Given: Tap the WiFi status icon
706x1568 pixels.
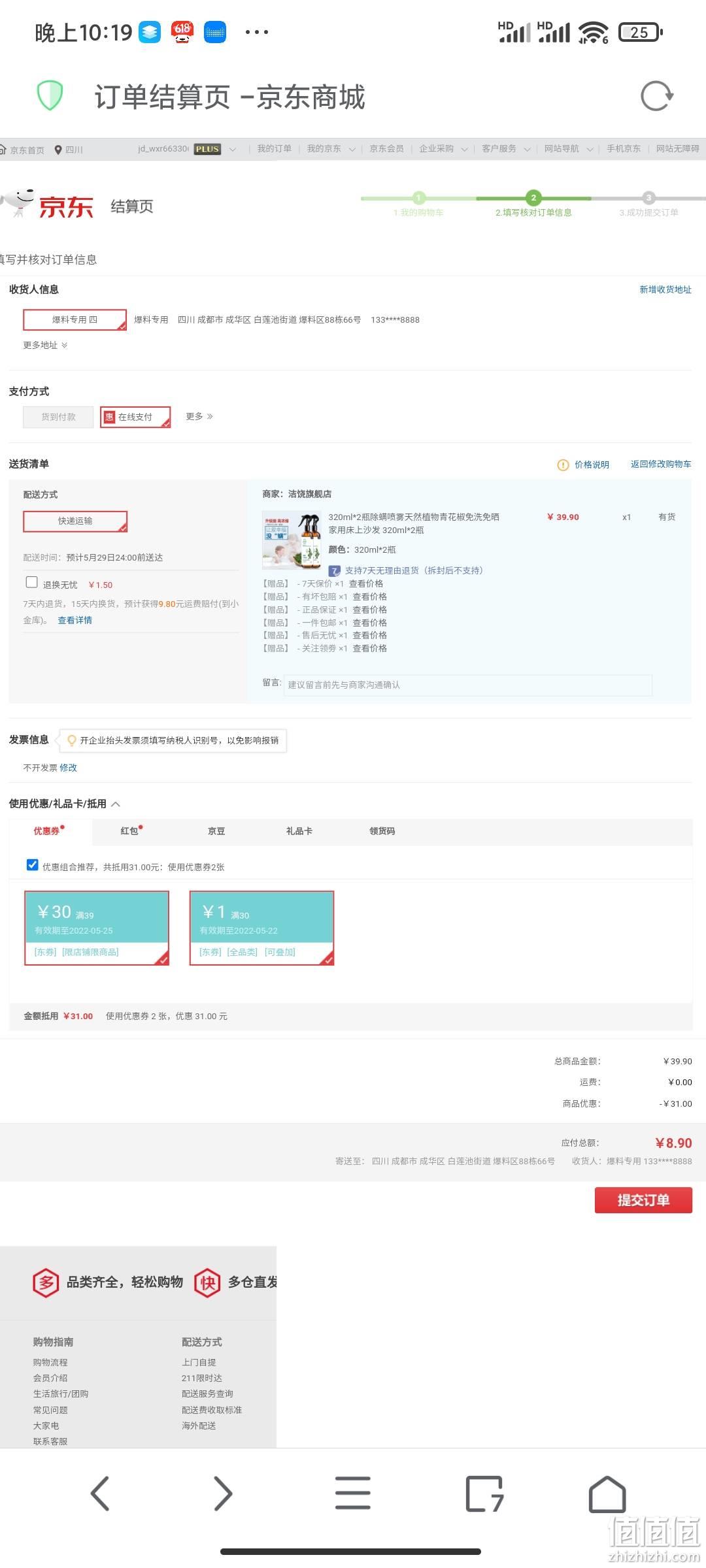Looking at the screenshot, I should tap(593, 32).
